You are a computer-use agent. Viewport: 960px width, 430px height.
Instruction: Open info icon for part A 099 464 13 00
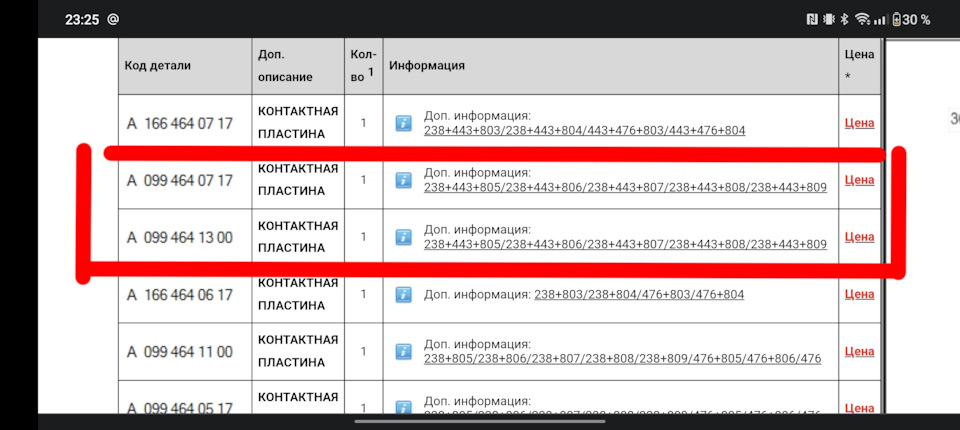coord(403,237)
